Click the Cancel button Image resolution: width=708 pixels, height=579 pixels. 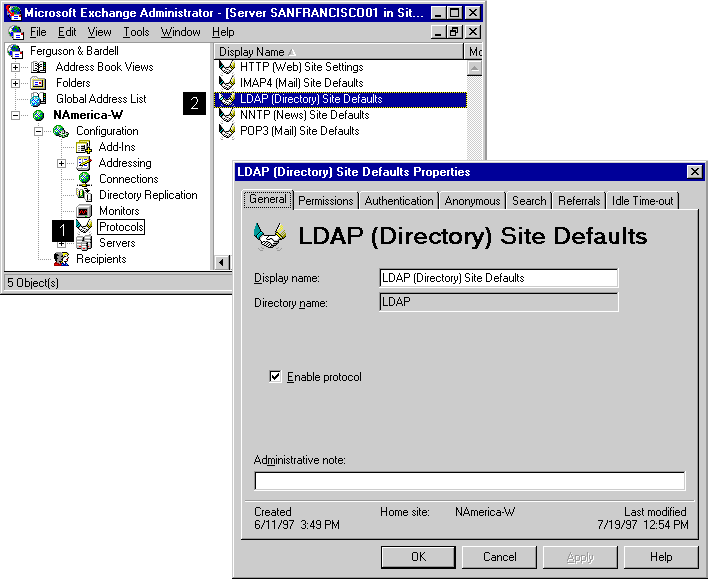499,557
